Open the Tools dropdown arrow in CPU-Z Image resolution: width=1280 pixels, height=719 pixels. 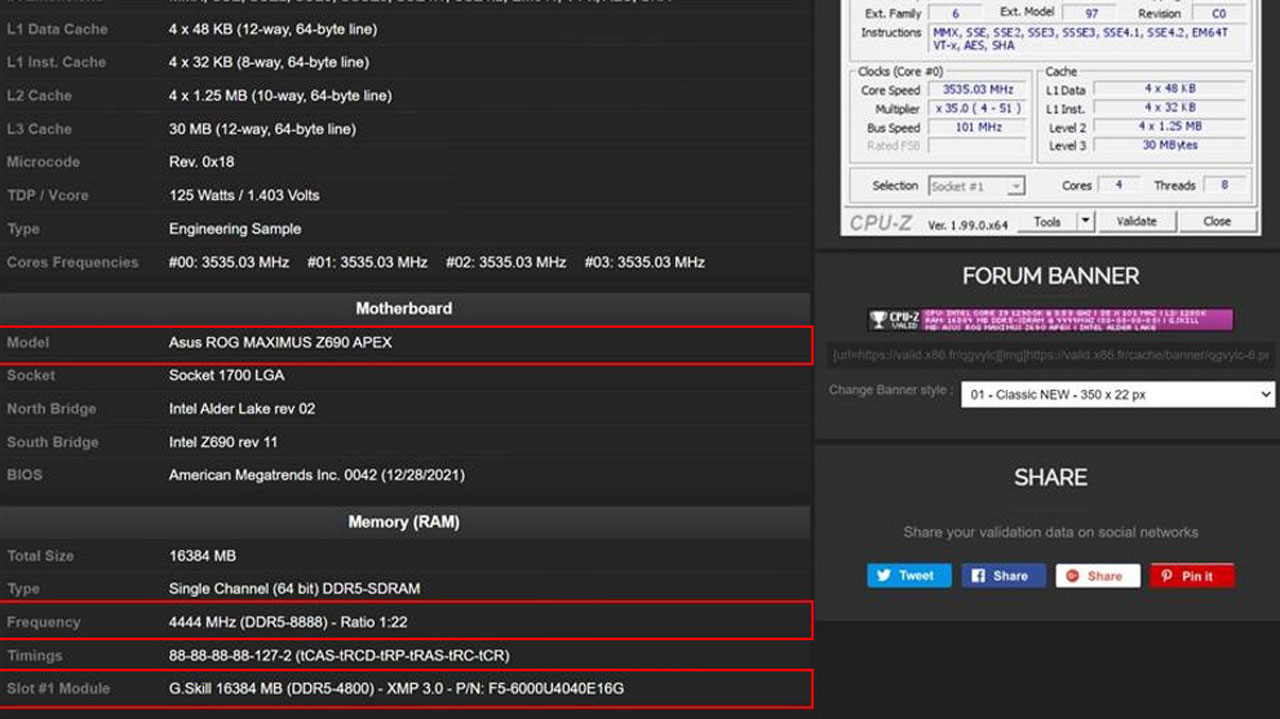point(1086,222)
